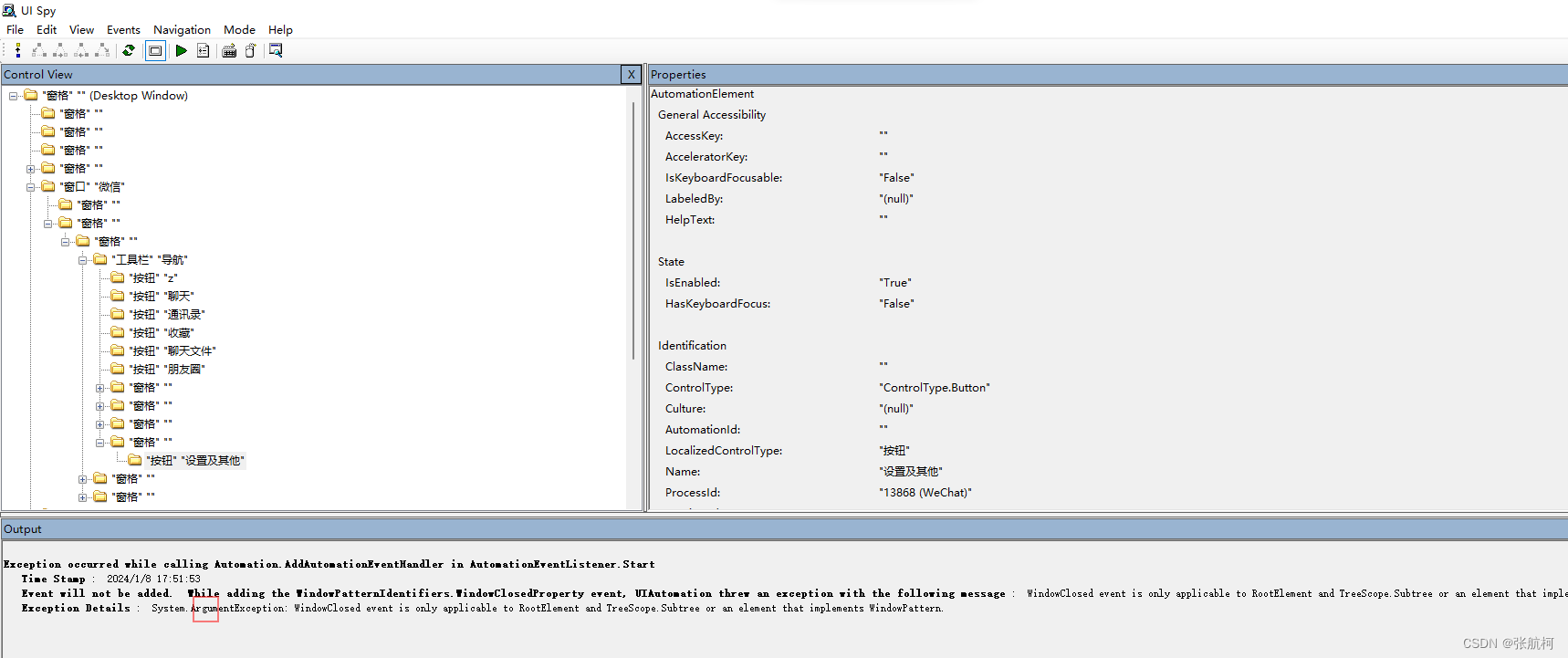Close the Control View panel with X
This screenshot has height=658, width=1568.
coord(631,75)
